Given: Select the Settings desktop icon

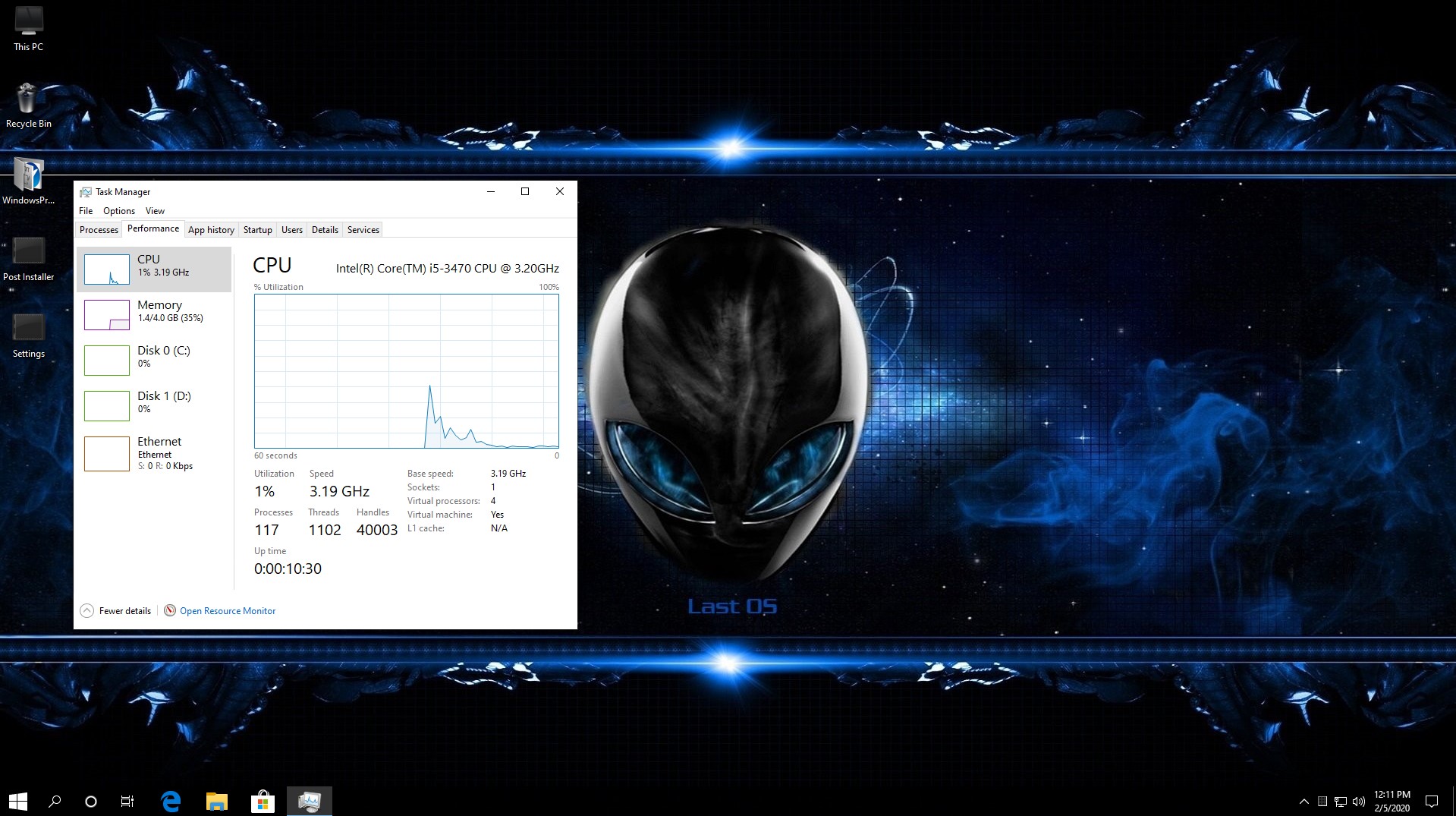Looking at the screenshot, I should pos(28,336).
